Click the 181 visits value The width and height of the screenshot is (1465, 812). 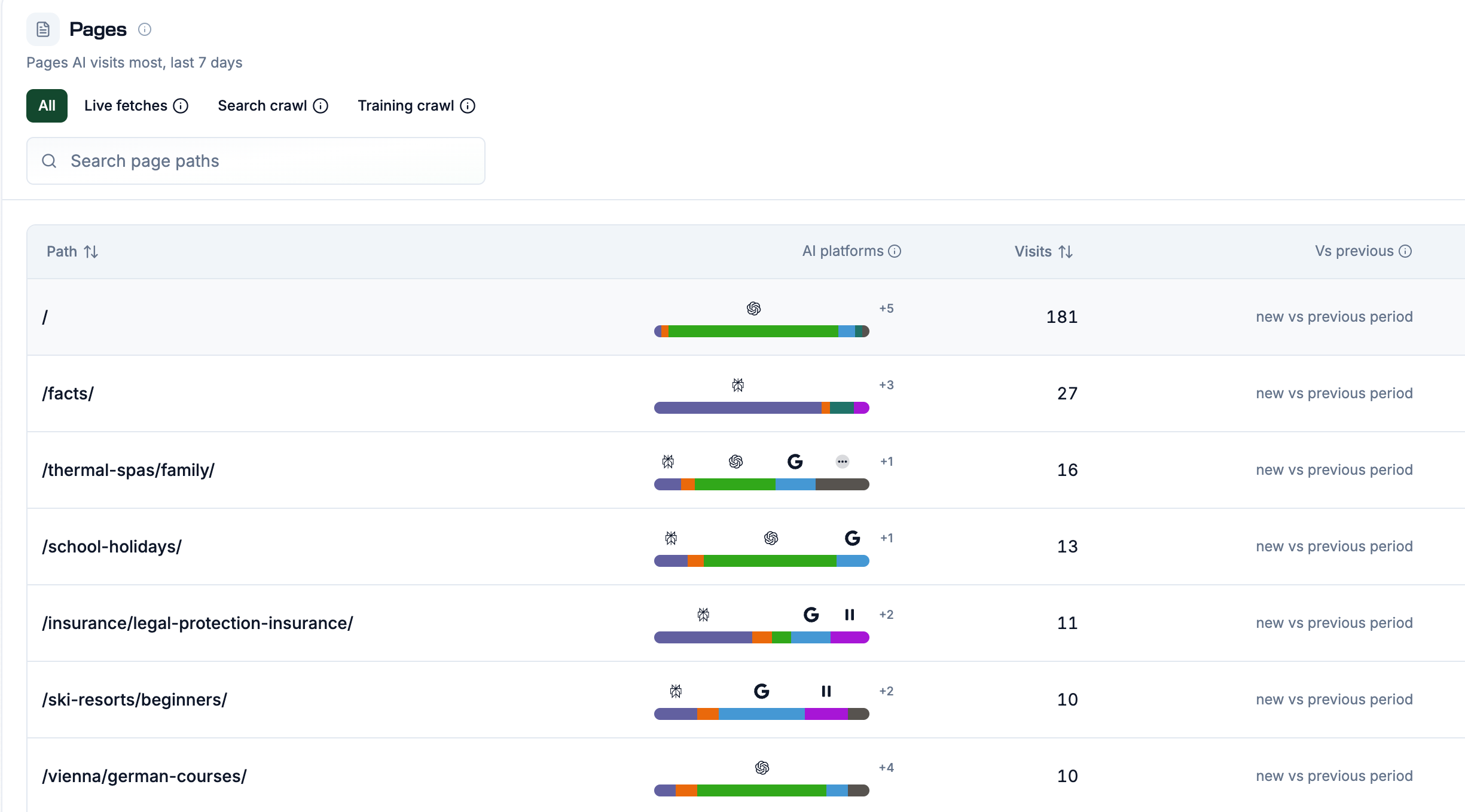click(x=1061, y=317)
